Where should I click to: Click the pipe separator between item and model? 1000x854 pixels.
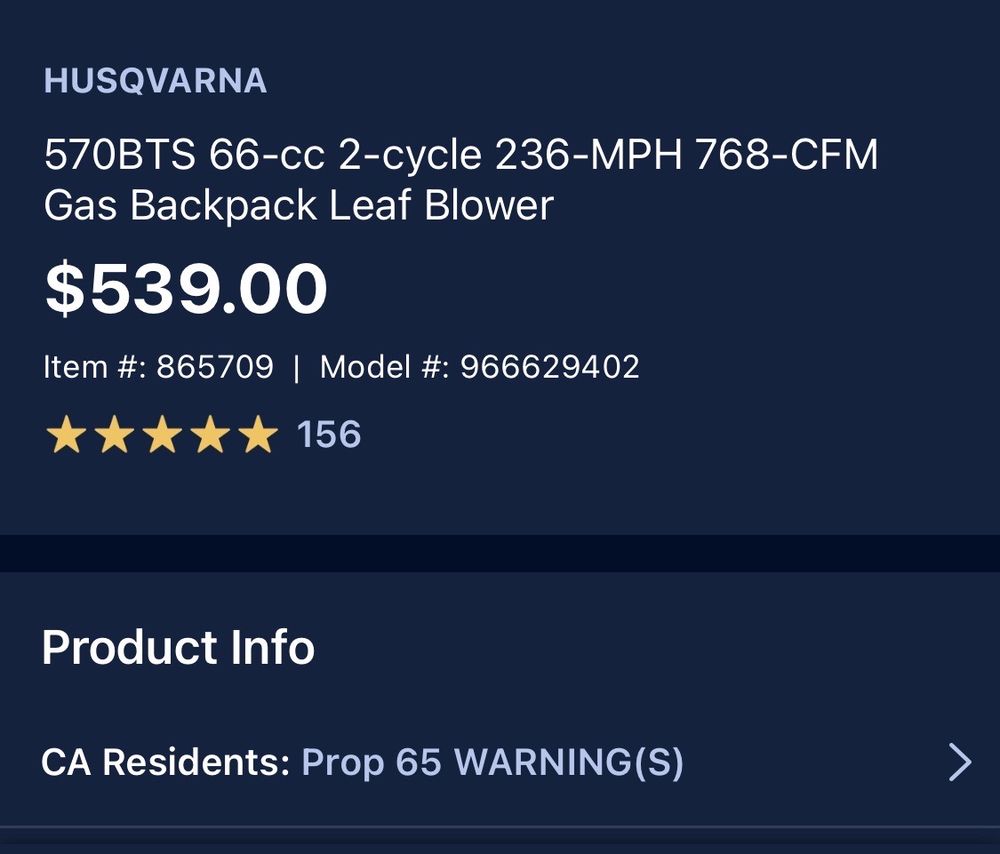296,367
